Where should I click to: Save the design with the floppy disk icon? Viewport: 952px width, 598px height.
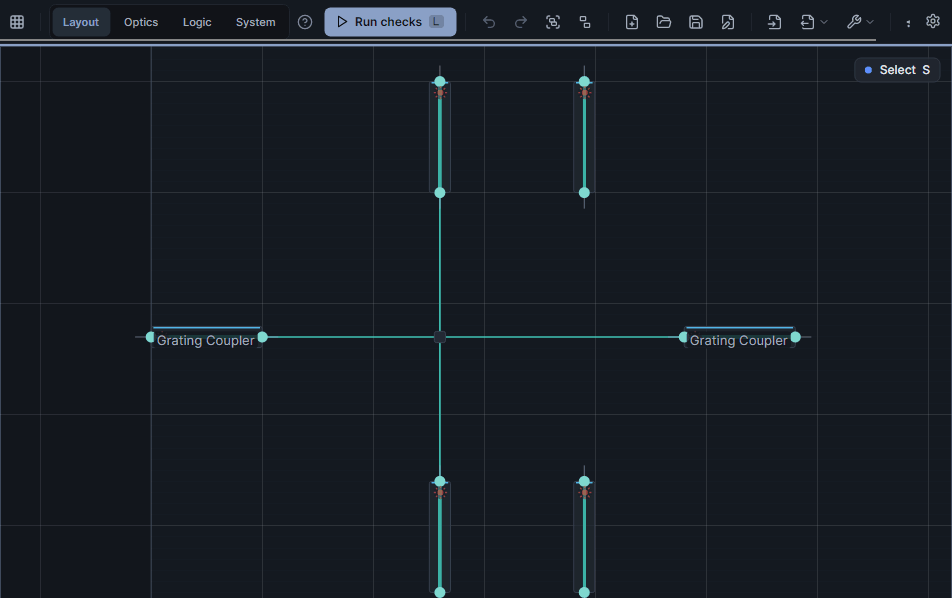pos(696,22)
